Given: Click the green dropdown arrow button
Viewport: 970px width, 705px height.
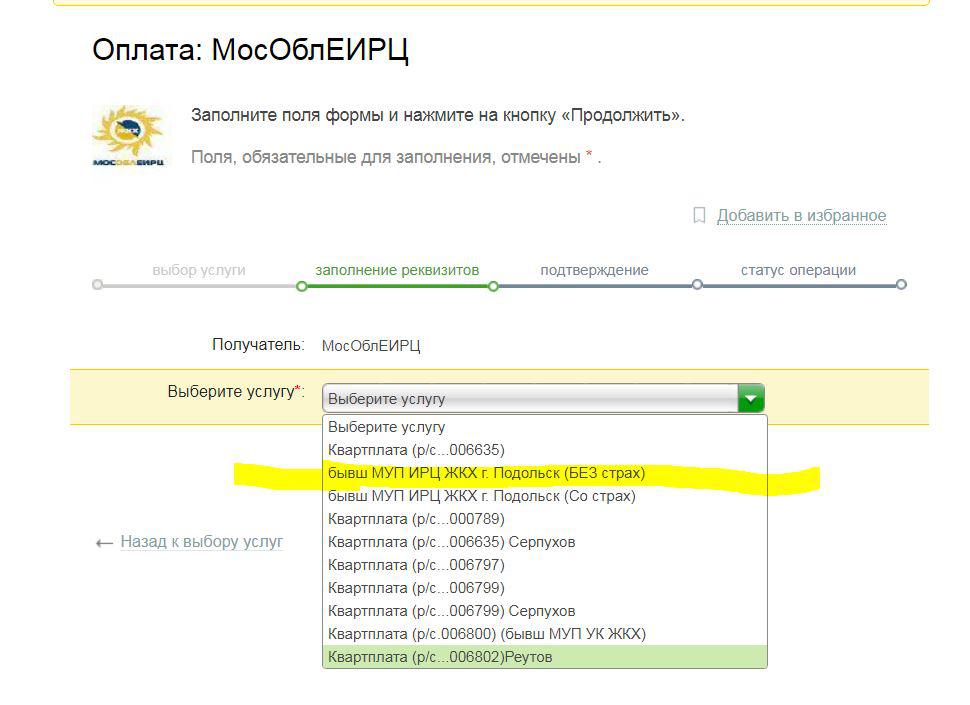Looking at the screenshot, I should click(751, 399).
